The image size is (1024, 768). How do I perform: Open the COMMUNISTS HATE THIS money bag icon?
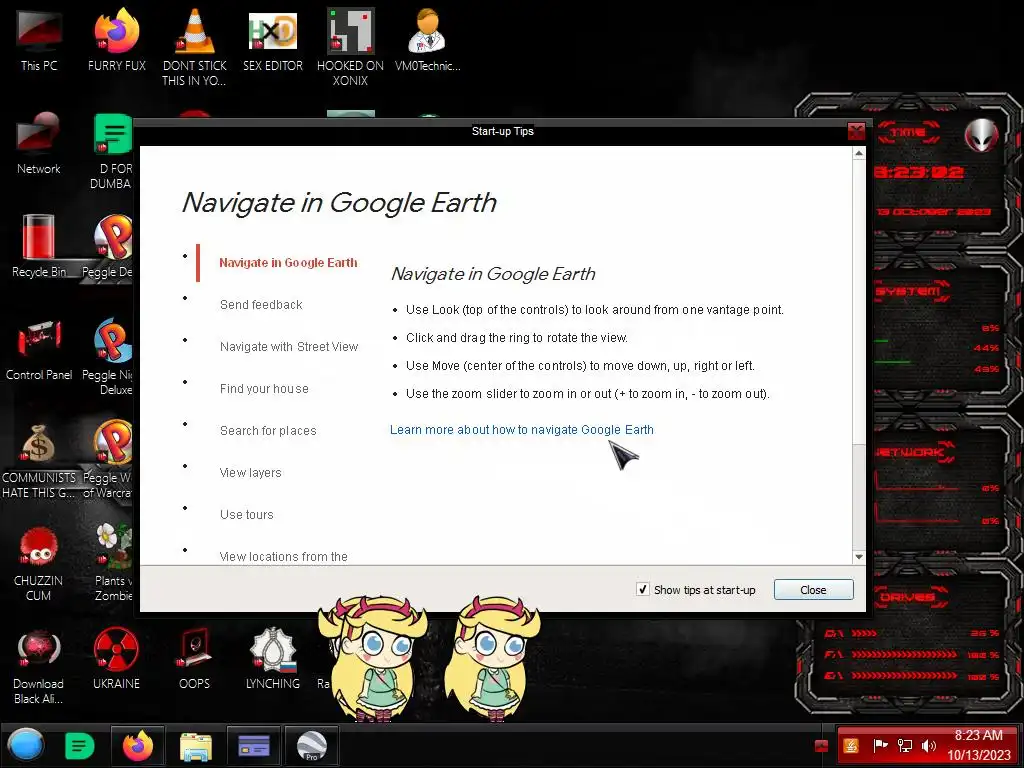tap(39, 460)
